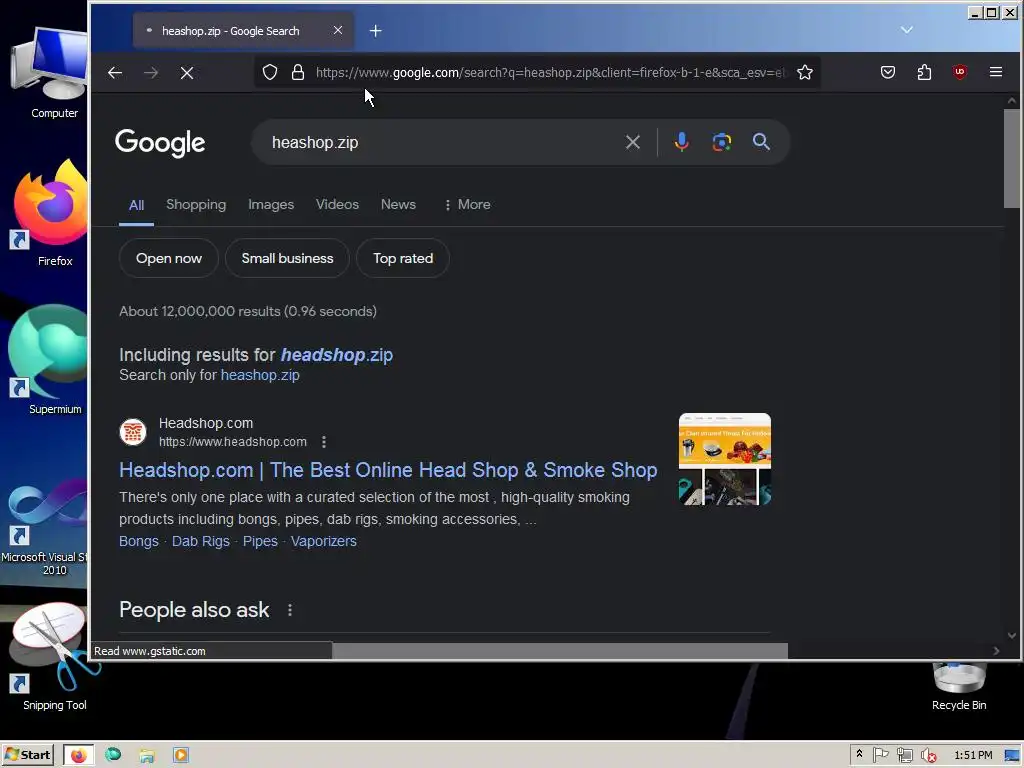This screenshot has width=1024, height=768.
Task: Close the heashop.zip Google Search tab
Action: click(x=338, y=30)
